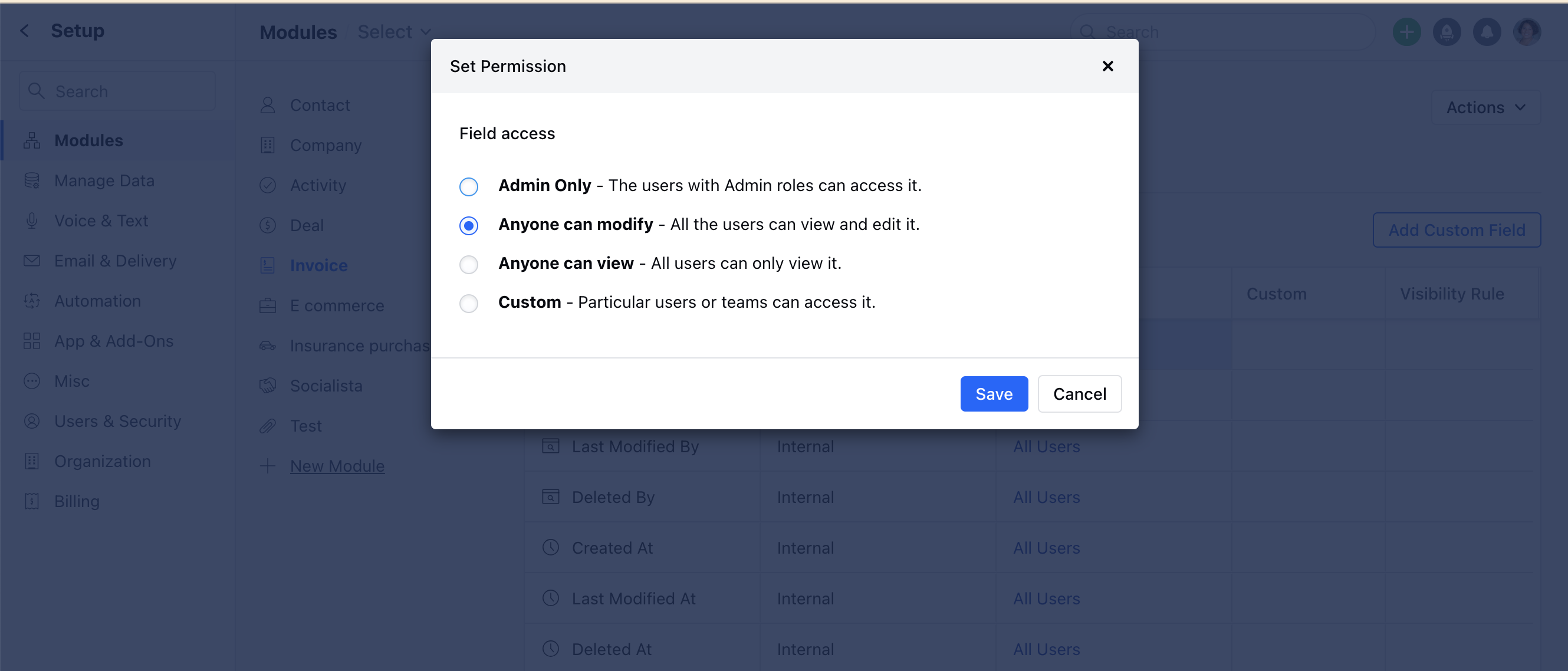Click the E commerce briefcase icon
1568x671 pixels.
click(x=267, y=305)
